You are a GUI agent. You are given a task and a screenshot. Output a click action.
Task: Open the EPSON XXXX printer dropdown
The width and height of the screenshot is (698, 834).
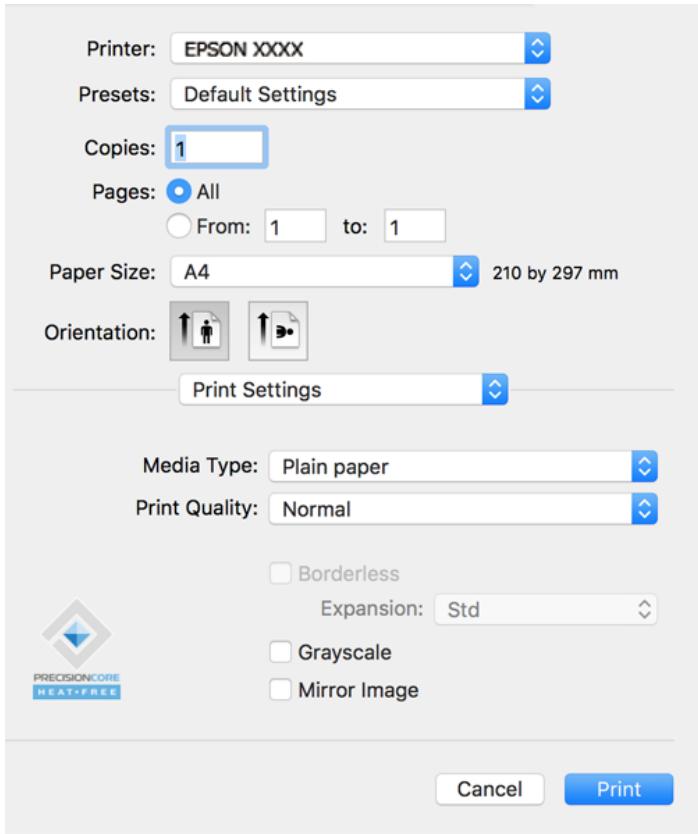tap(360, 48)
